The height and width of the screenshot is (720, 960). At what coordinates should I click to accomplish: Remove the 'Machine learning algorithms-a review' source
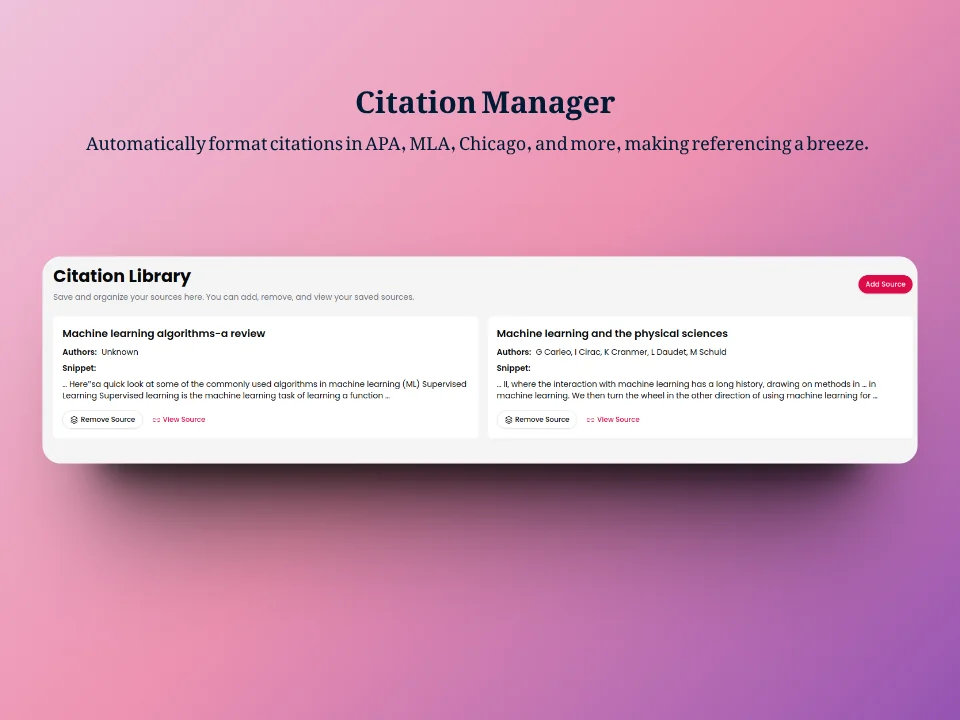pyautogui.click(x=102, y=419)
